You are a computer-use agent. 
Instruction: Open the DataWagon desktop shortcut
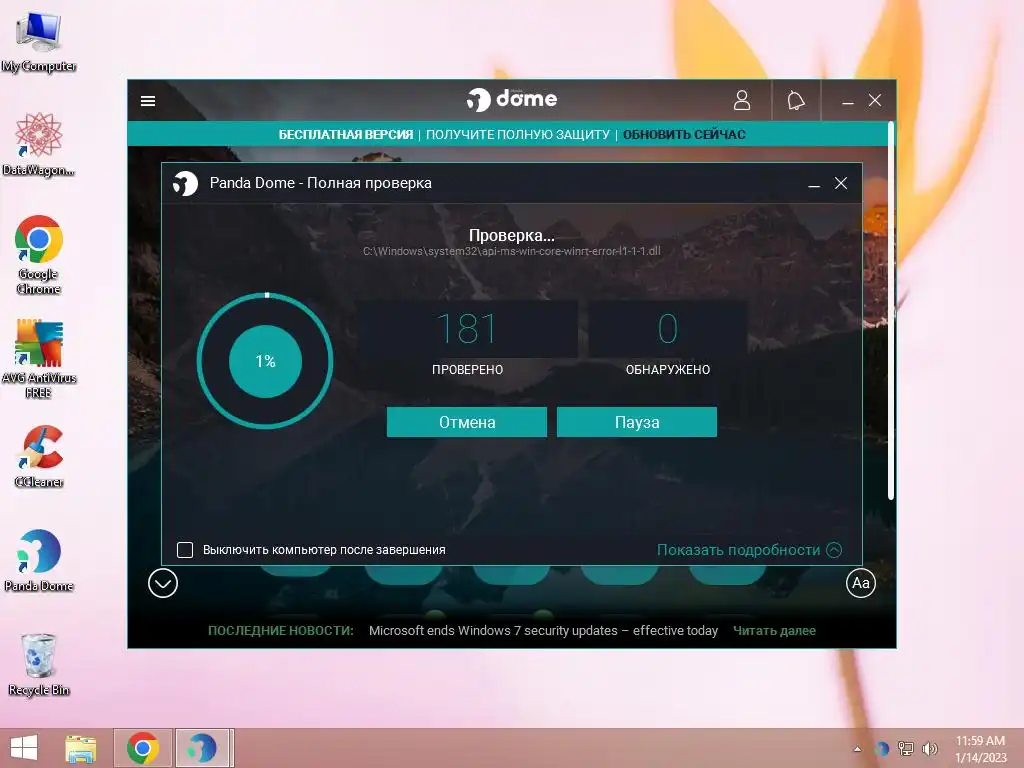tap(39, 145)
